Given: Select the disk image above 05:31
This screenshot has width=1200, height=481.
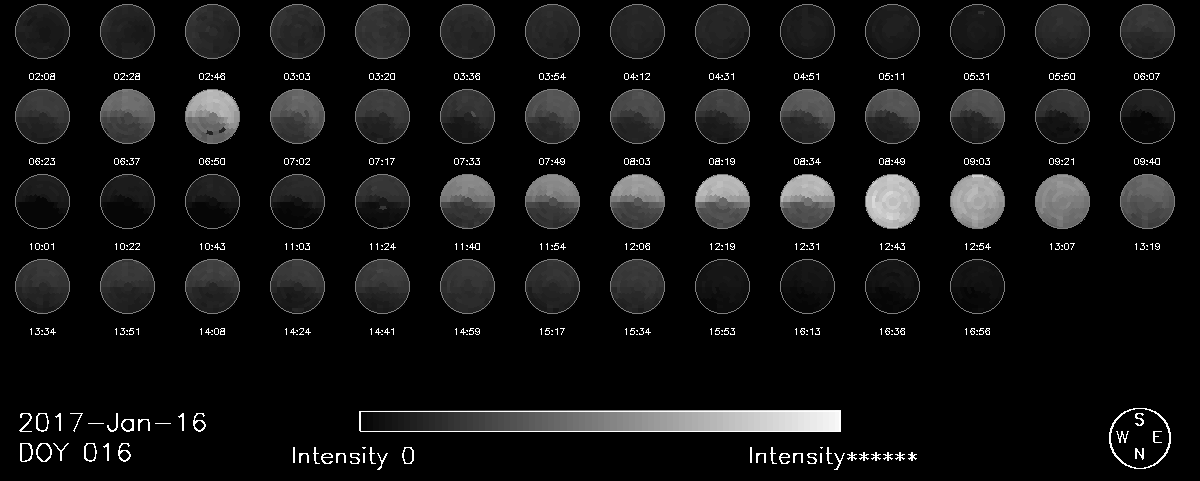Looking at the screenshot, I should tap(977, 30).
